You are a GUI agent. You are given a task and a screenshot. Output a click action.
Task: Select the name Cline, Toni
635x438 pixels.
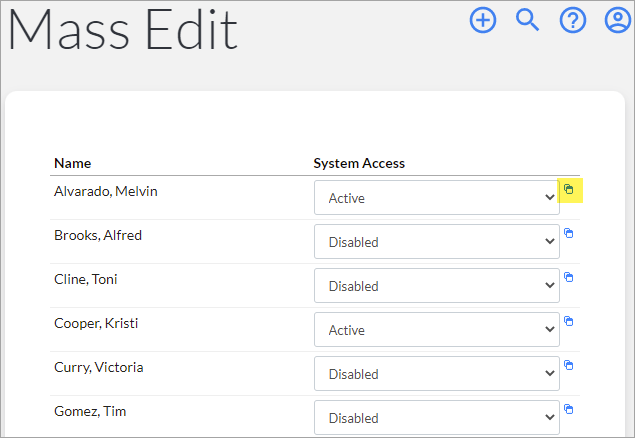tap(85, 279)
